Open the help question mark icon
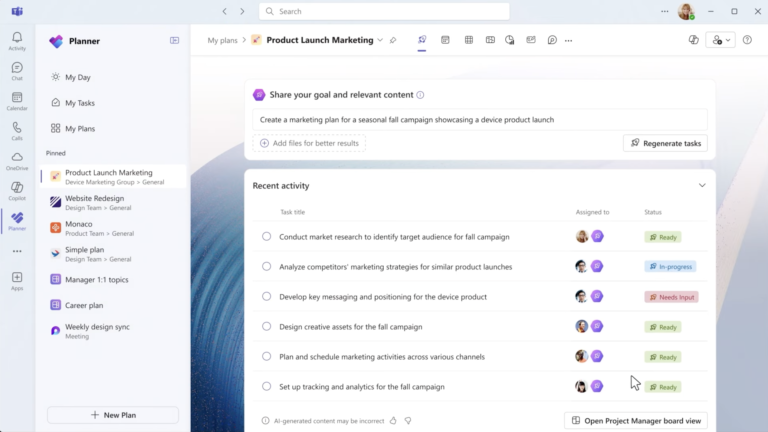Viewport: 768px width, 432px height. point(747,40)
